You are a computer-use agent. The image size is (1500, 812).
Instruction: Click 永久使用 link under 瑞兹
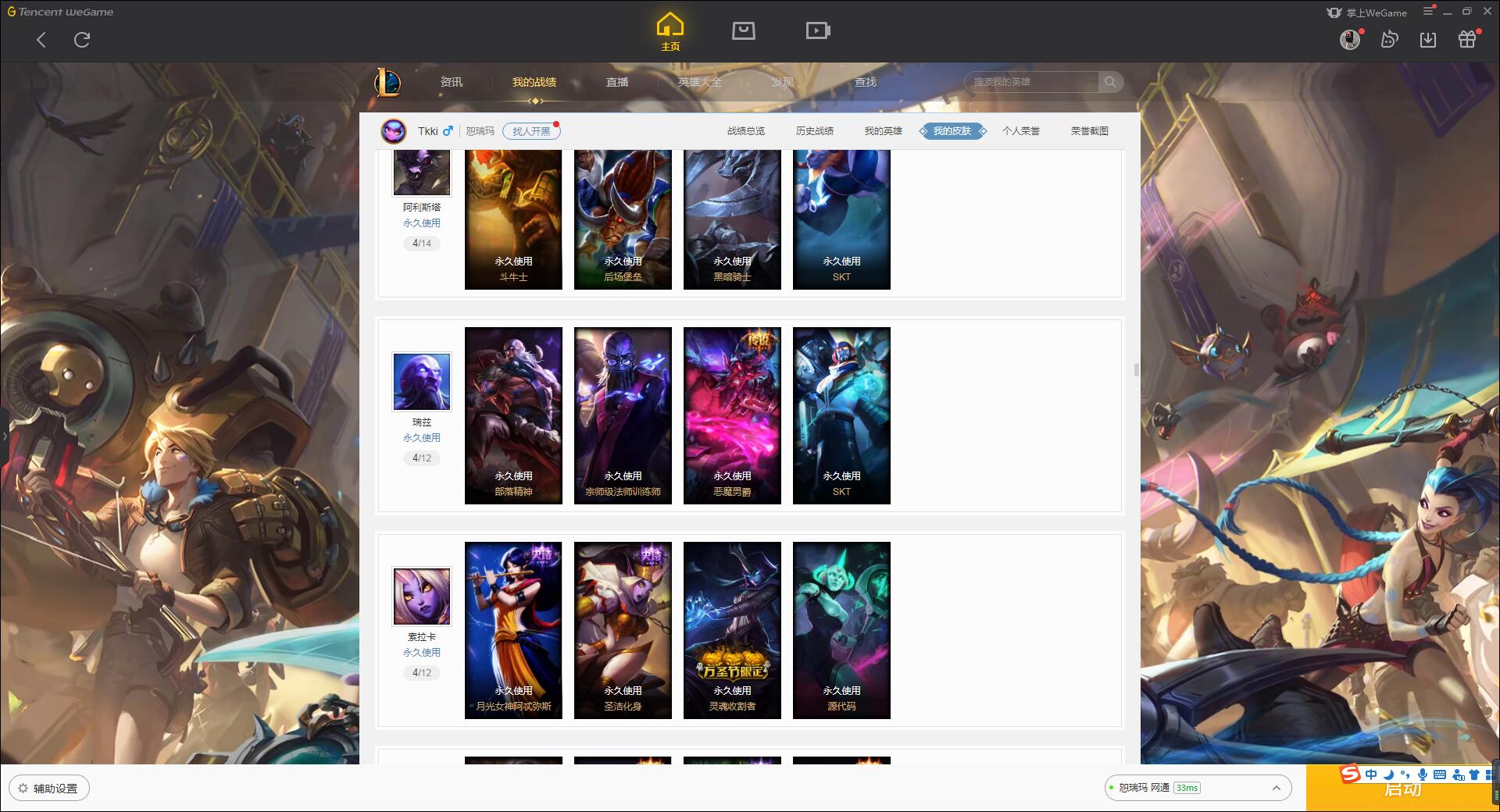tap(422, 438)
